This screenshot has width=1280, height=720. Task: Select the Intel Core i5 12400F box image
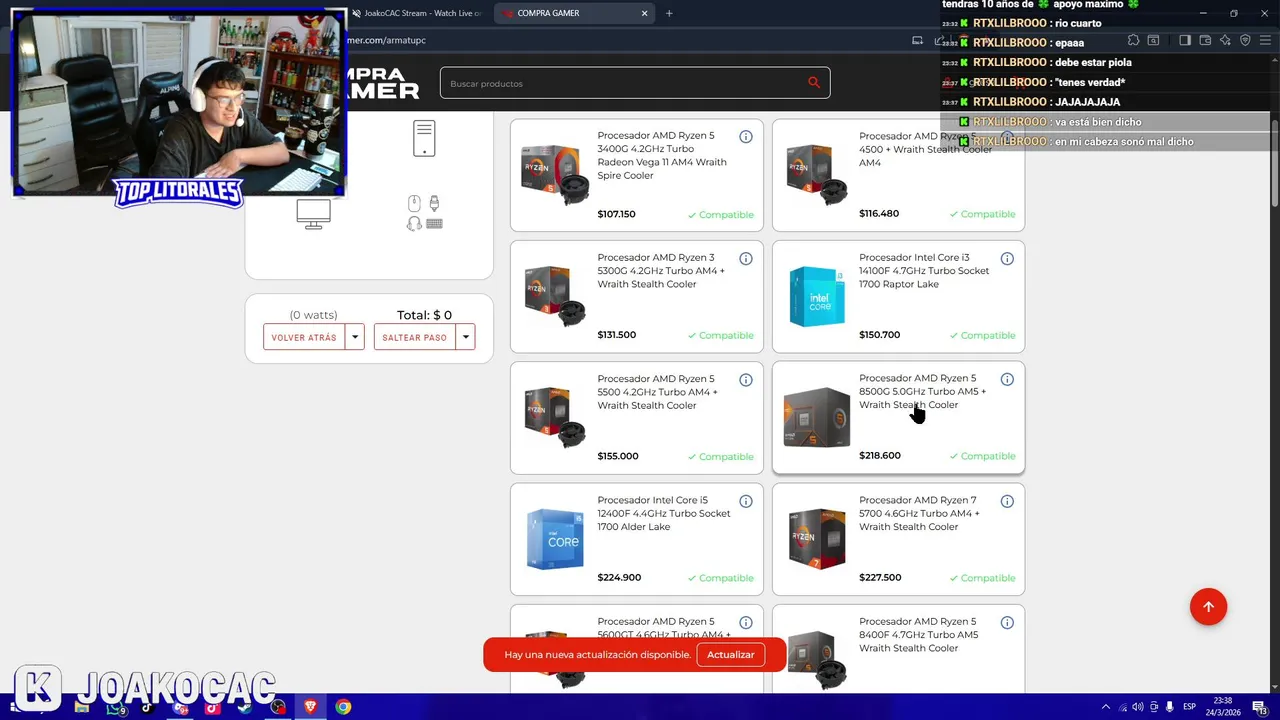pos(555,538)
